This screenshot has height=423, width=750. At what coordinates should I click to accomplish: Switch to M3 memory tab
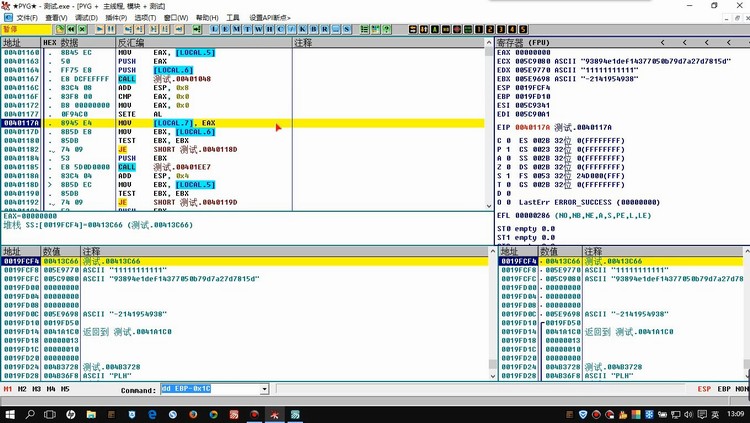36,389
